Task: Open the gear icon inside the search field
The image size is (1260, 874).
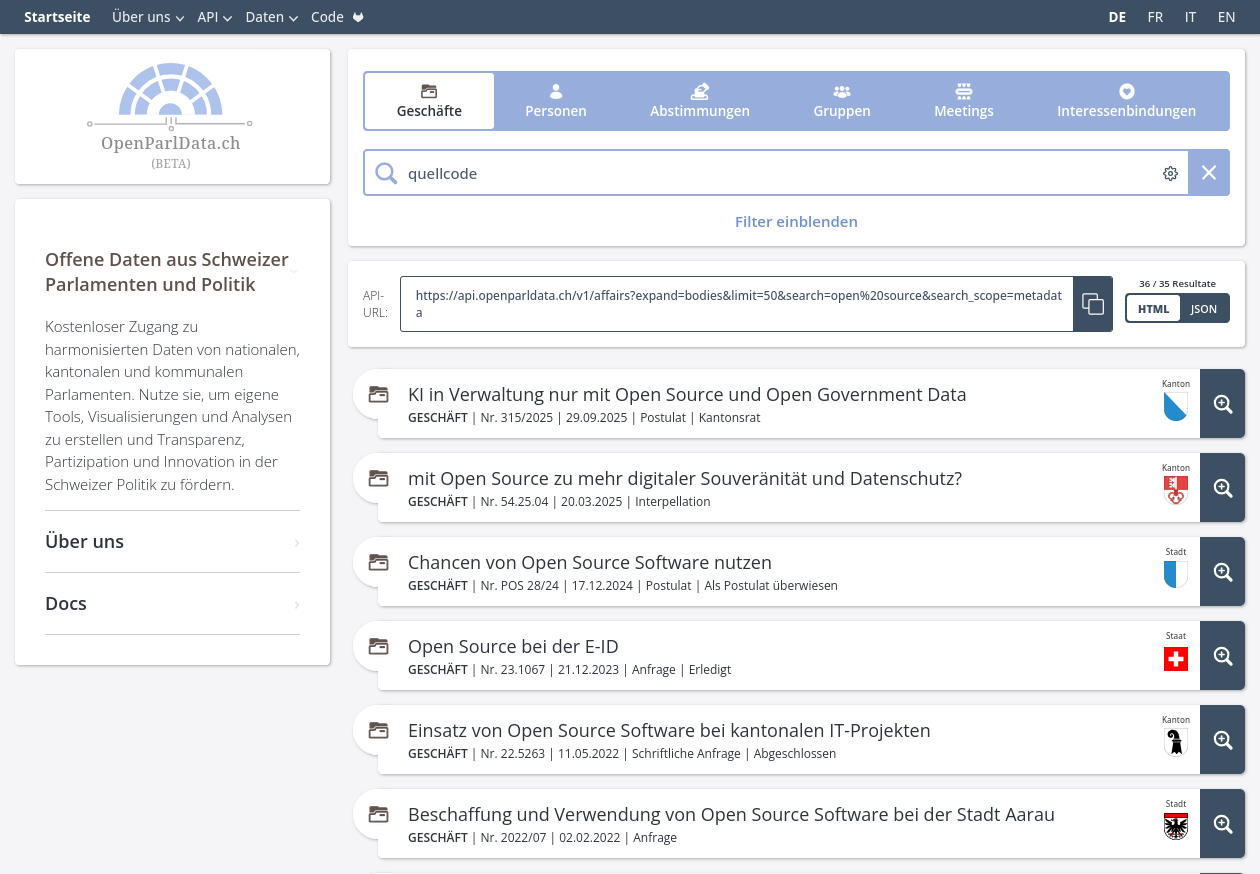Action: [x=1170, y=173]
